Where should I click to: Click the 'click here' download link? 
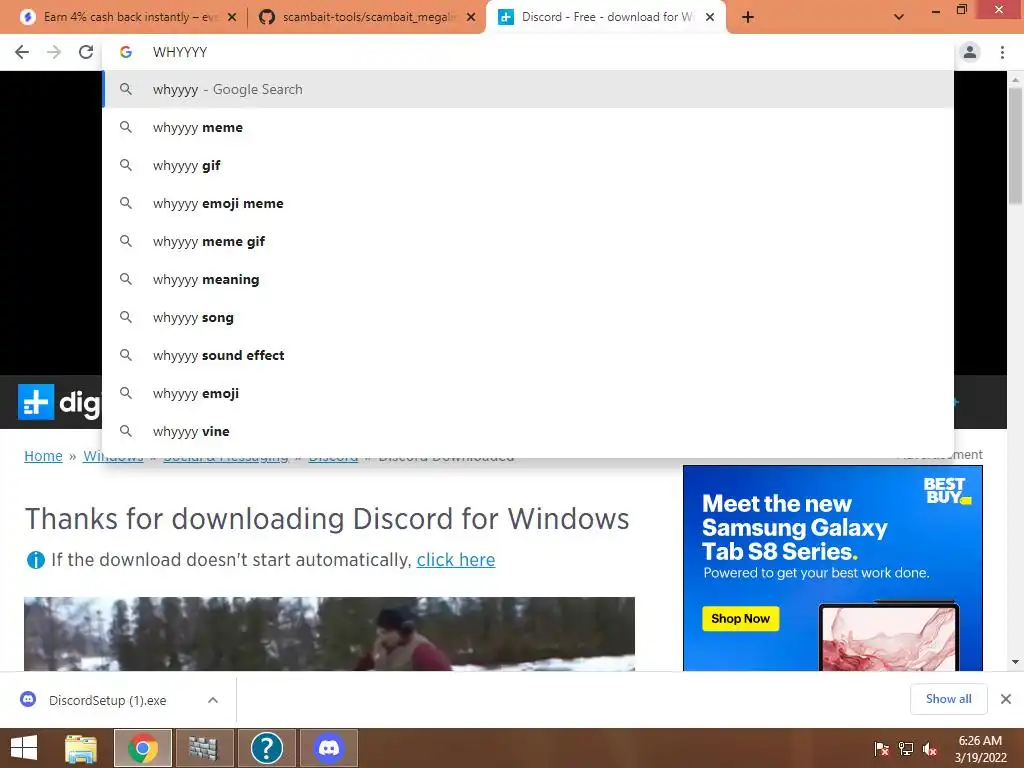point(456,560)
